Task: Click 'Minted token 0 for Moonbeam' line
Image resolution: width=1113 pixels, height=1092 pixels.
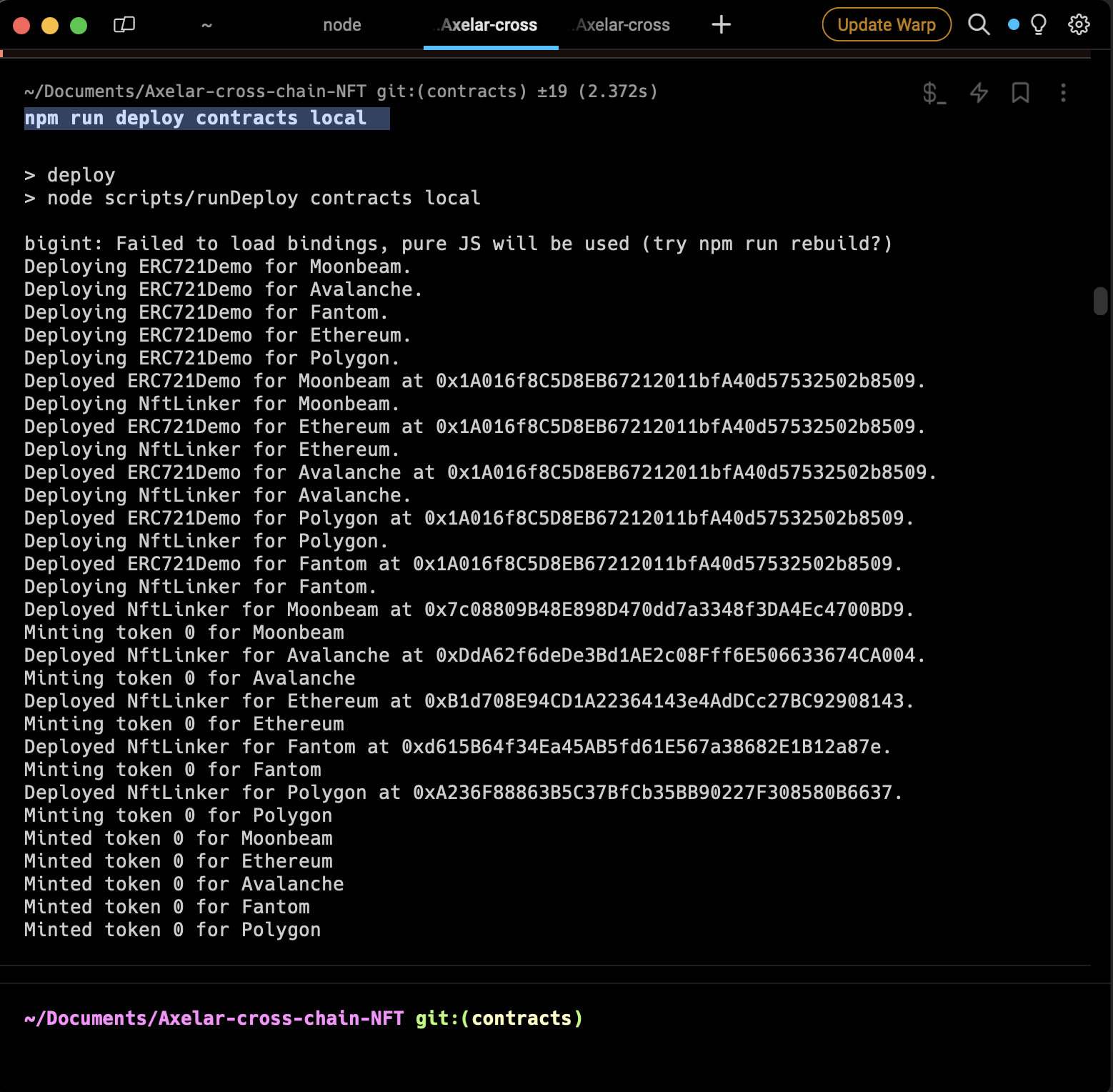Action: [x=179, y=838]
